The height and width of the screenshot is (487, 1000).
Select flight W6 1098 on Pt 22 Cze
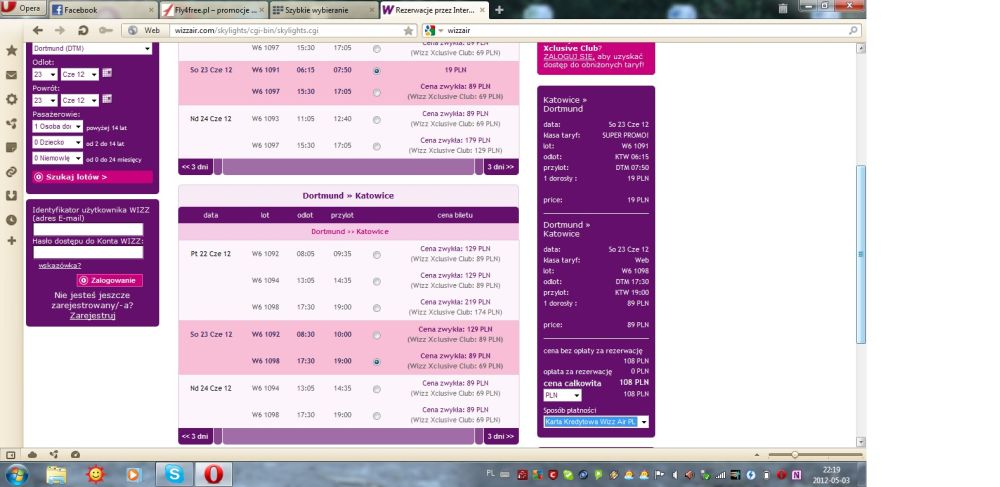pyautogui.click(x=377, y=308)
